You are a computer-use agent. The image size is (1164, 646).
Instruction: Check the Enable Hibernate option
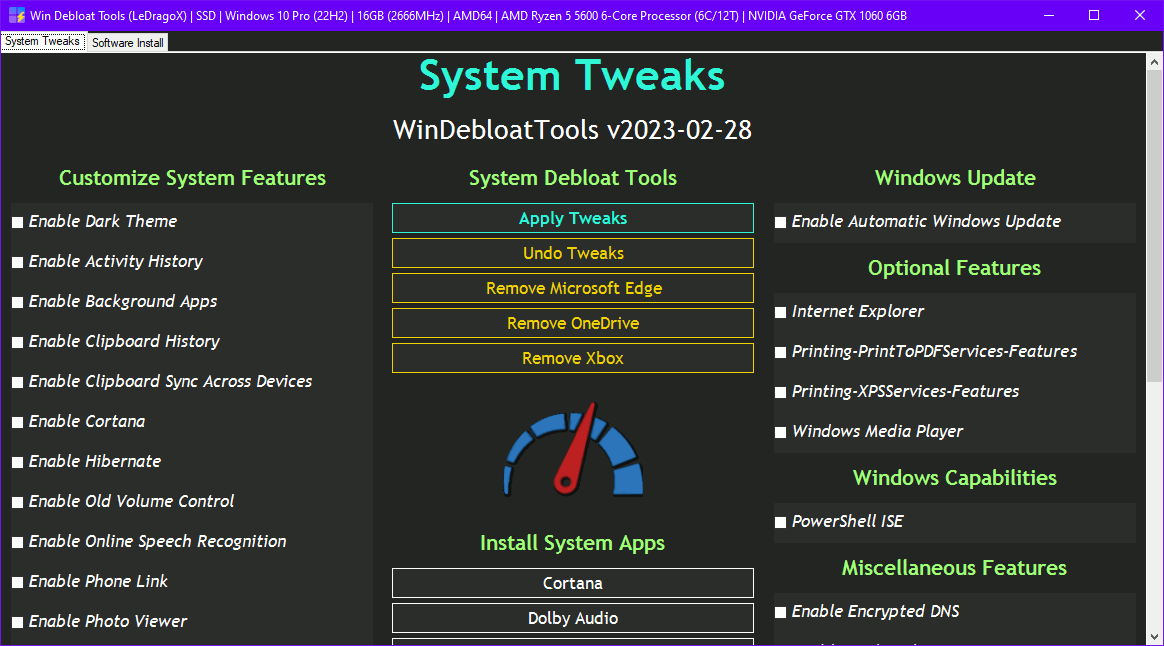click(18, 463)
